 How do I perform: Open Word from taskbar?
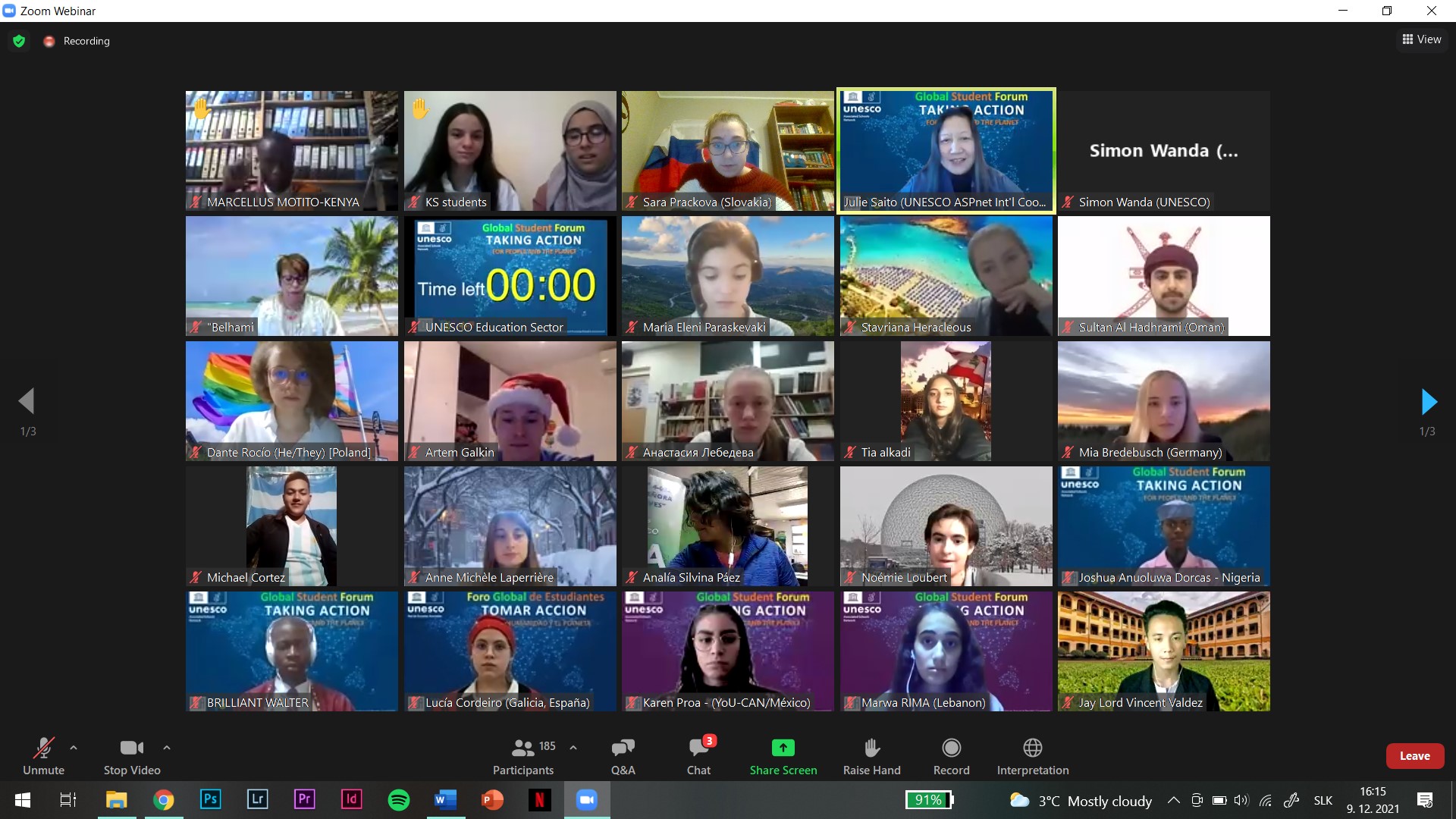point(445,800)
